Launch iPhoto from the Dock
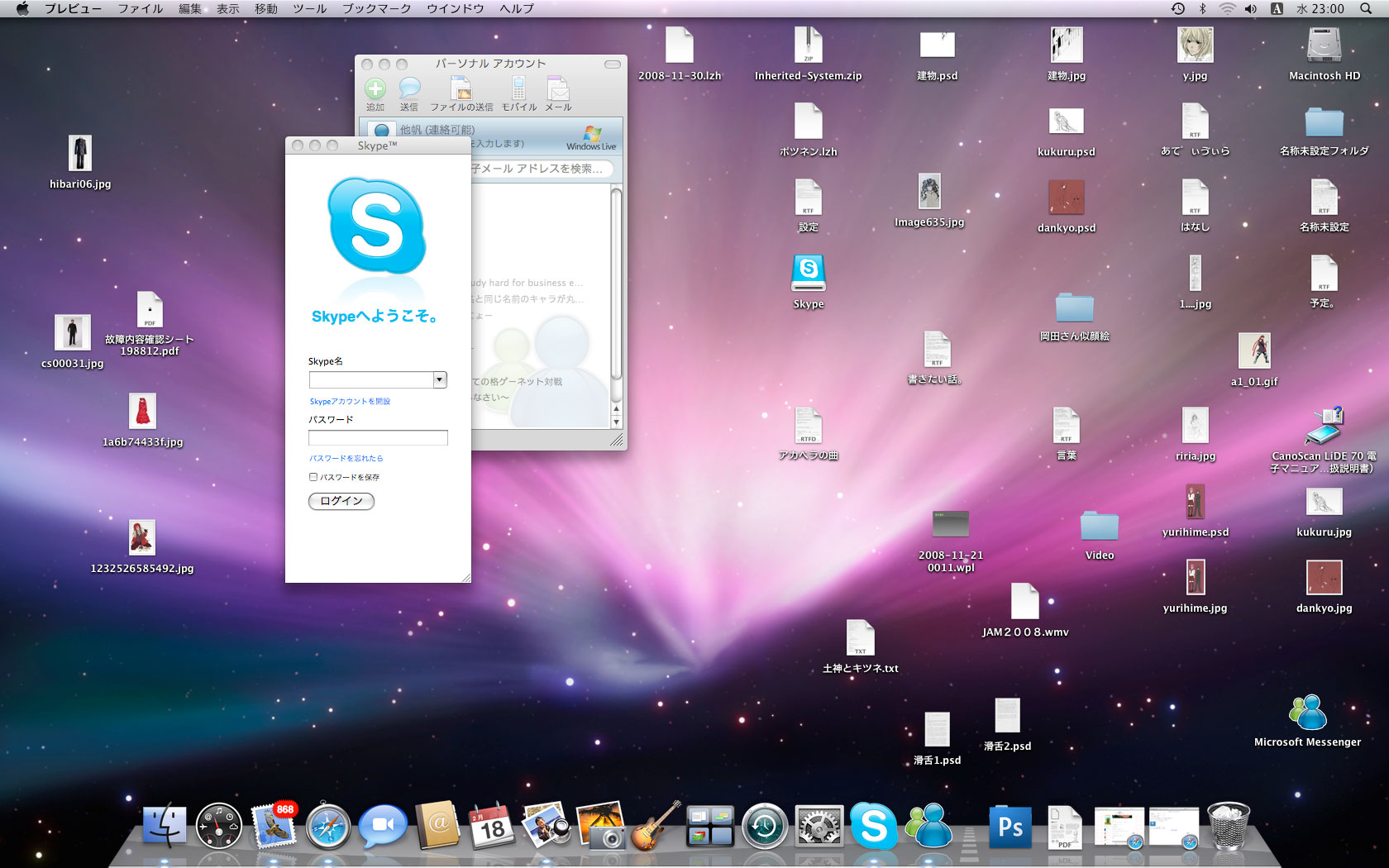This screenshot has width=1389, height=868. 601,825
